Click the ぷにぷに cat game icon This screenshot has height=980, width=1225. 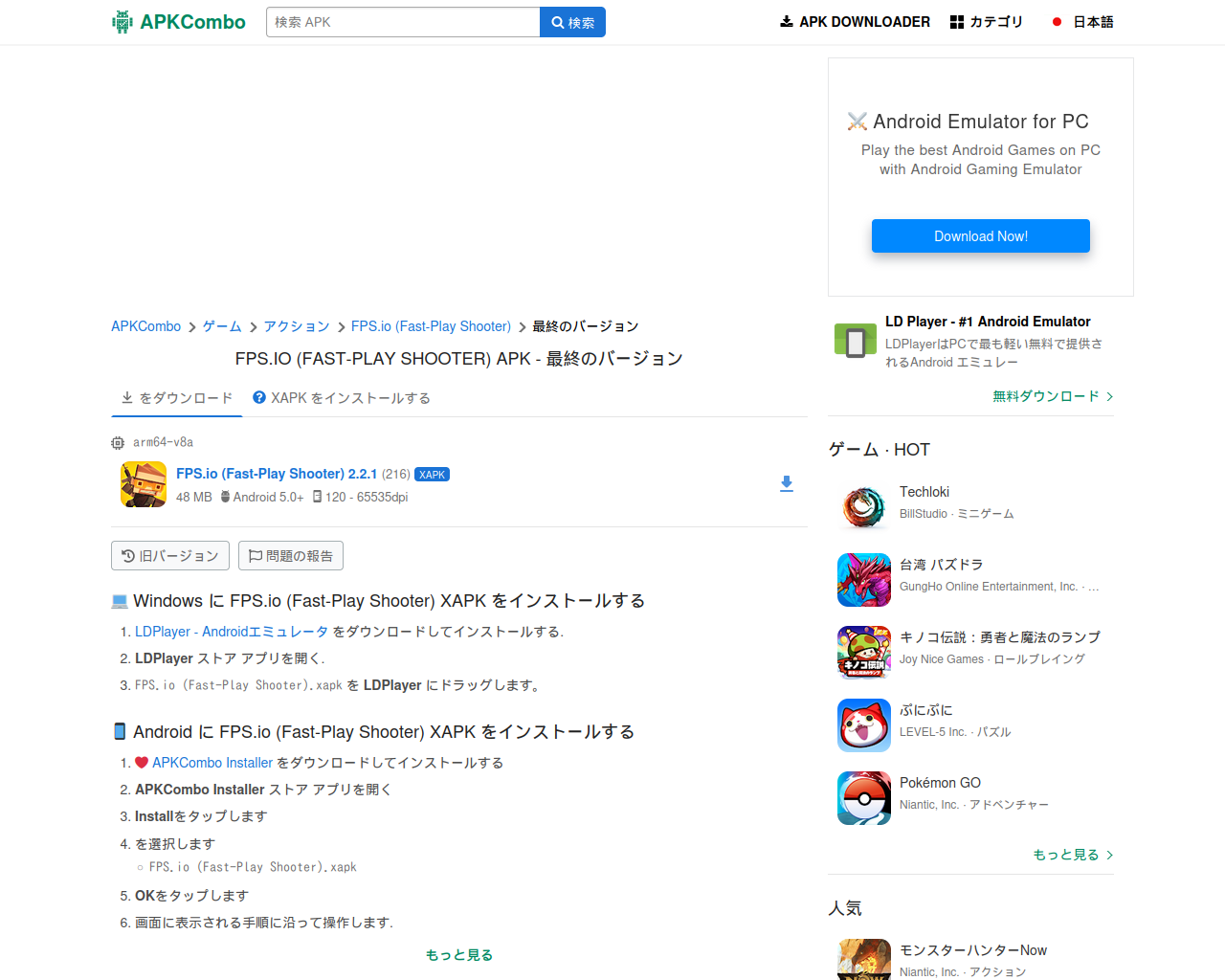(x=864, y=725)
